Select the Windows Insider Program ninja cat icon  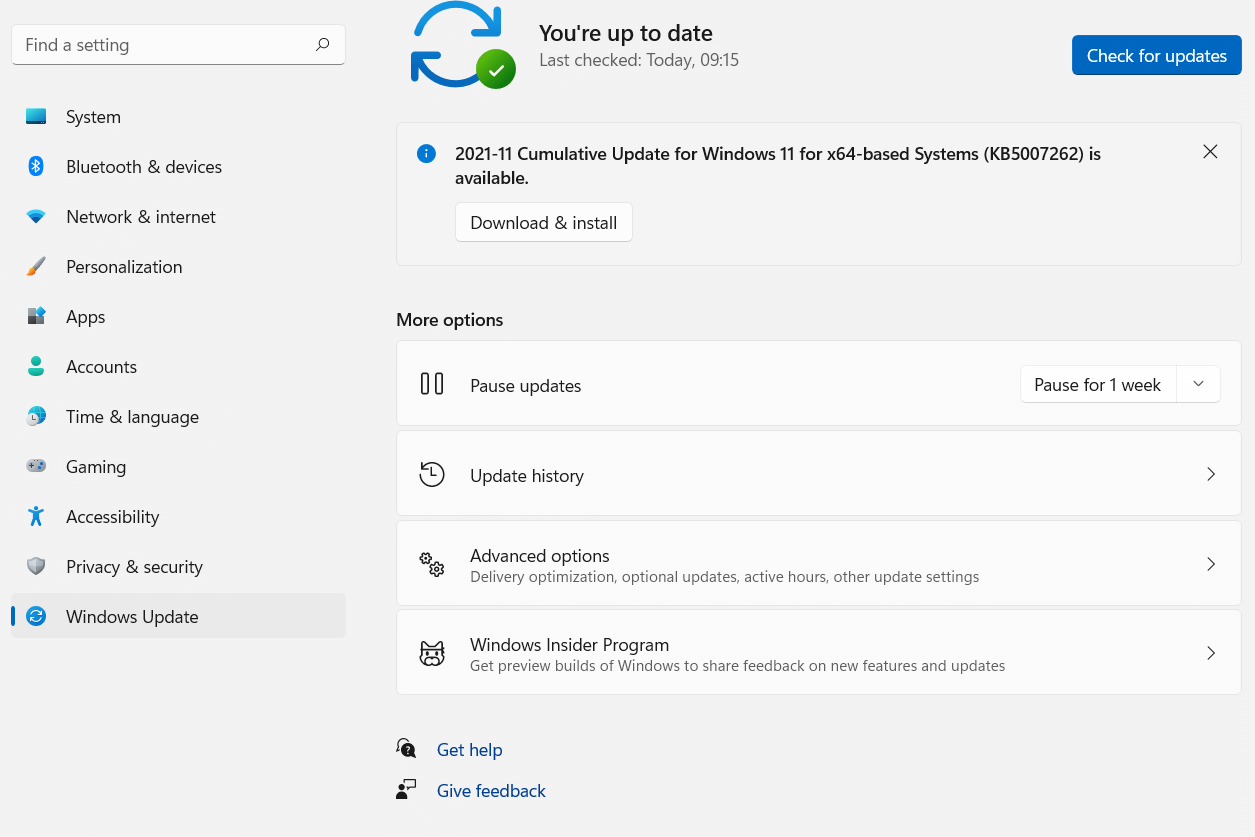point(432,653)
